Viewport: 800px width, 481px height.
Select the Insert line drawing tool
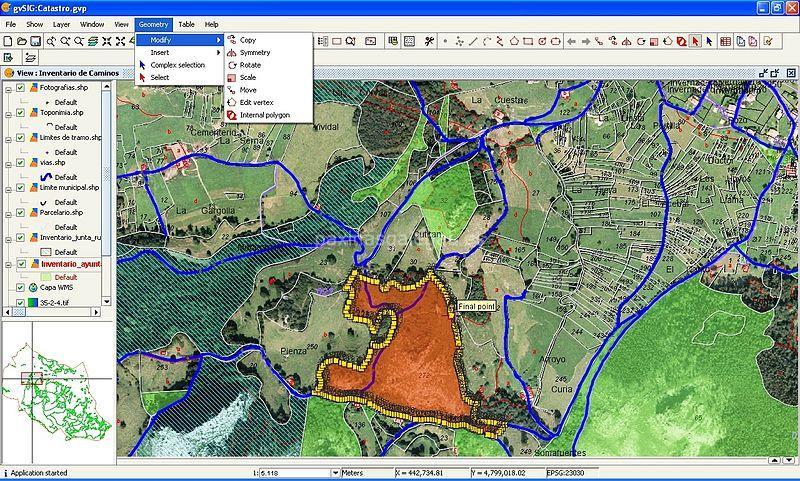[x=473, y=41]
